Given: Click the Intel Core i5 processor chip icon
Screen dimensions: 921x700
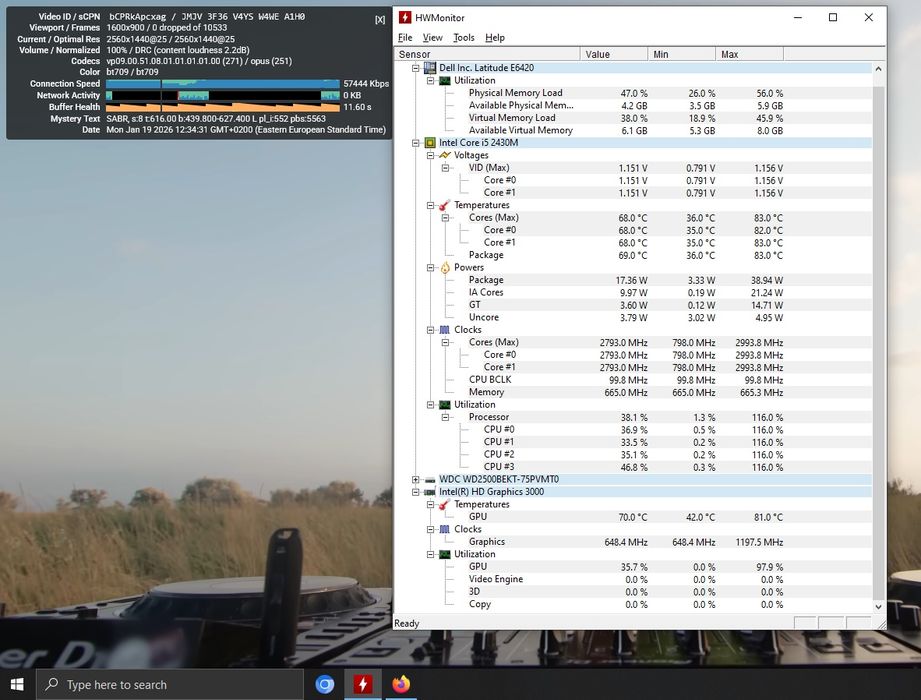Looking at the screenshot, I should [430, 143].
